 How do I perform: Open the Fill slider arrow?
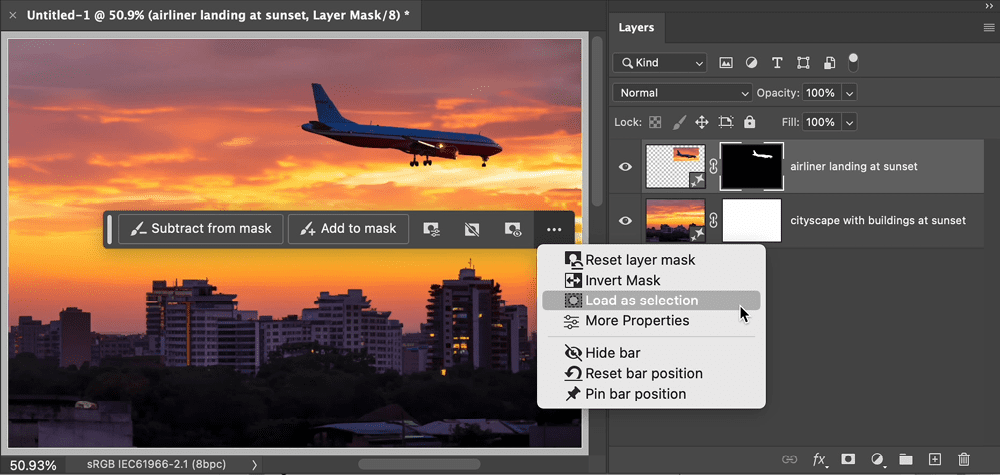tap(849, 122)
